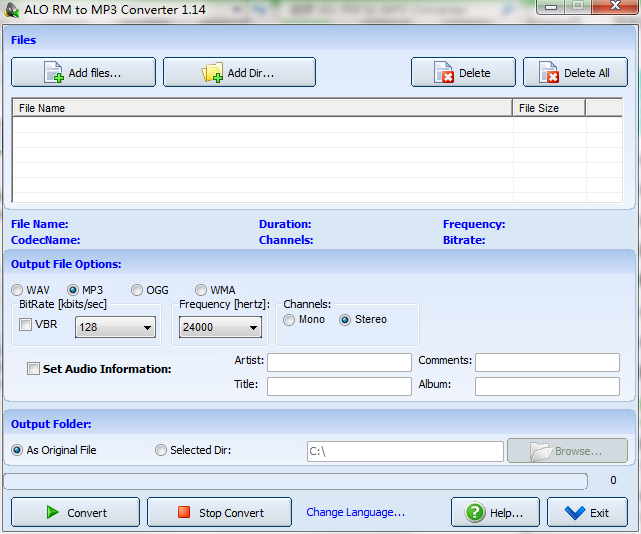
Task: Click the Title input field
Action: tap(339, 386)
